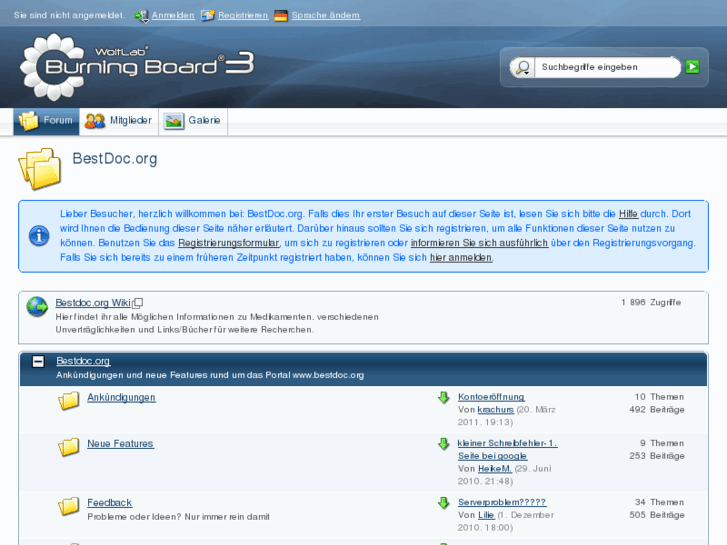727x545 pixels.
Task: Click the globe icon beside Bestdoc.org Wiki
Action: click(37, 307)
